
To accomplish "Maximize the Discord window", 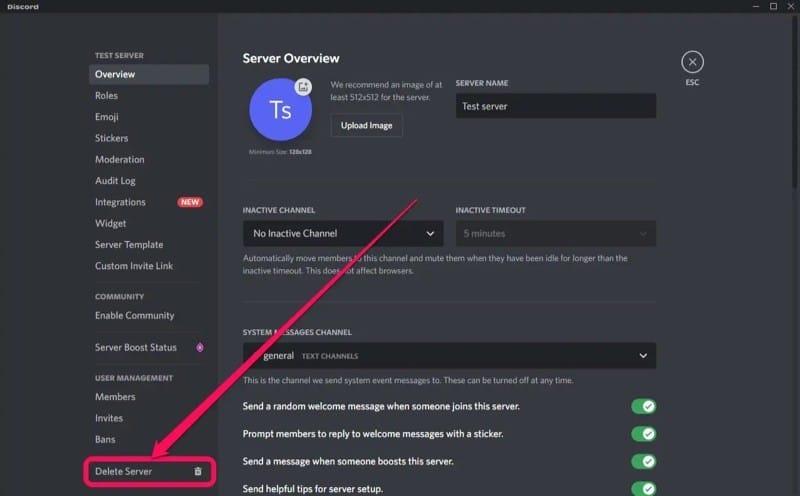I will (x=773, y=6).
